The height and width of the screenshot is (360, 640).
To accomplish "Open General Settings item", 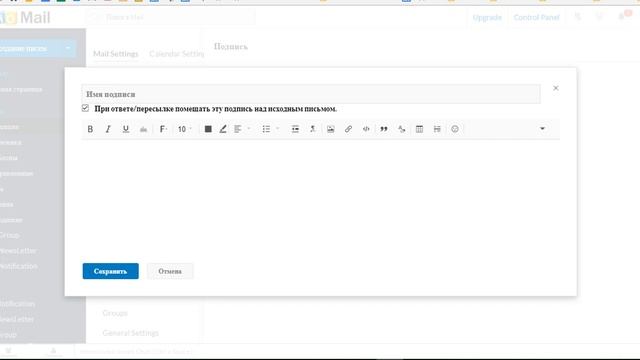I will tap(131, 333).
